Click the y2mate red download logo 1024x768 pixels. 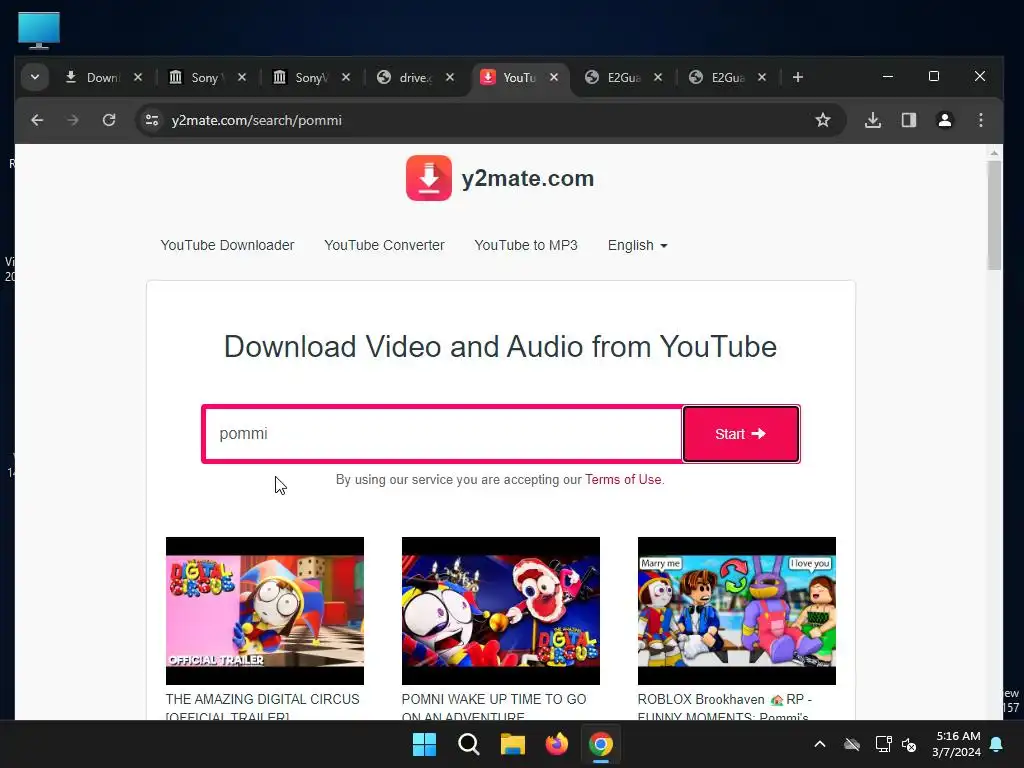pos(429,178)
